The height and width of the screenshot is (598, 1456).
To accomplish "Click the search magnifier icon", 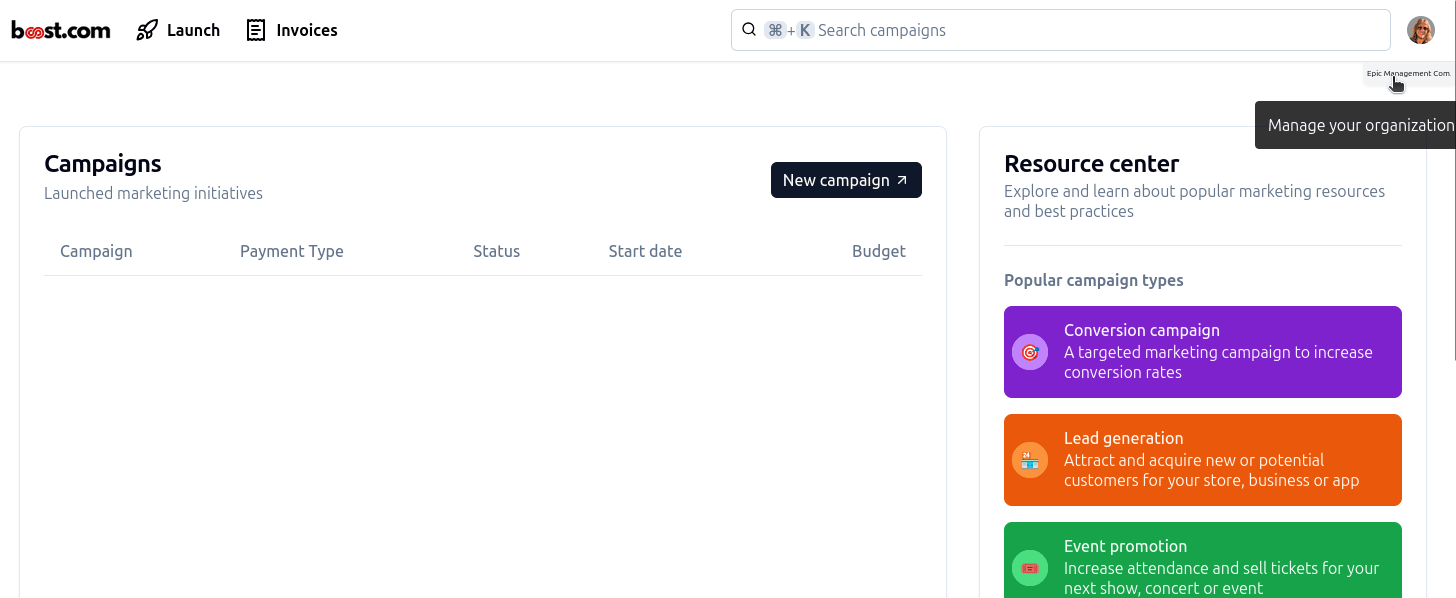I will 749,29.
